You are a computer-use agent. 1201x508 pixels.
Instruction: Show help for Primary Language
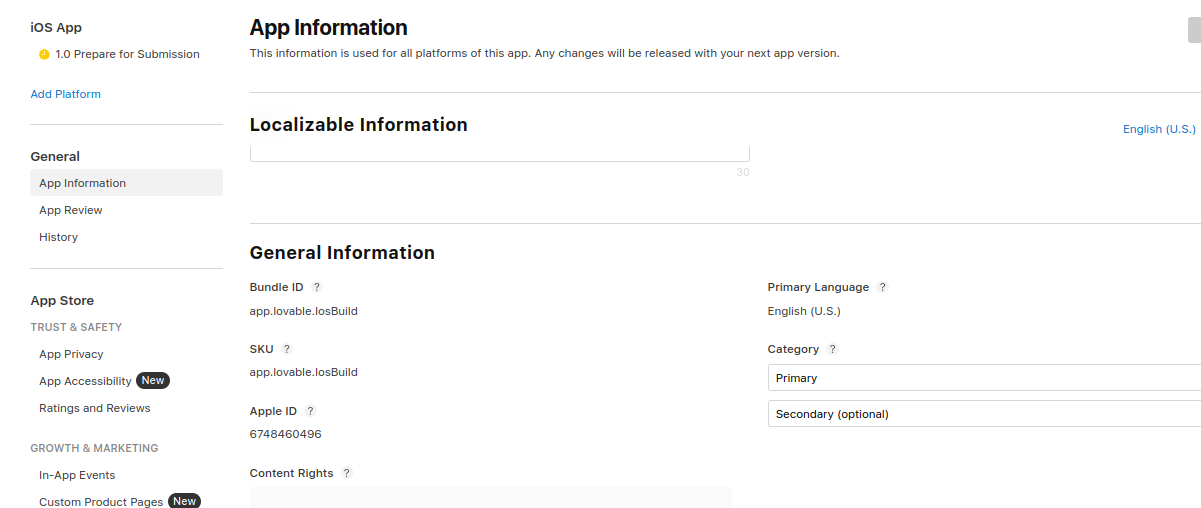click(882, 287)
